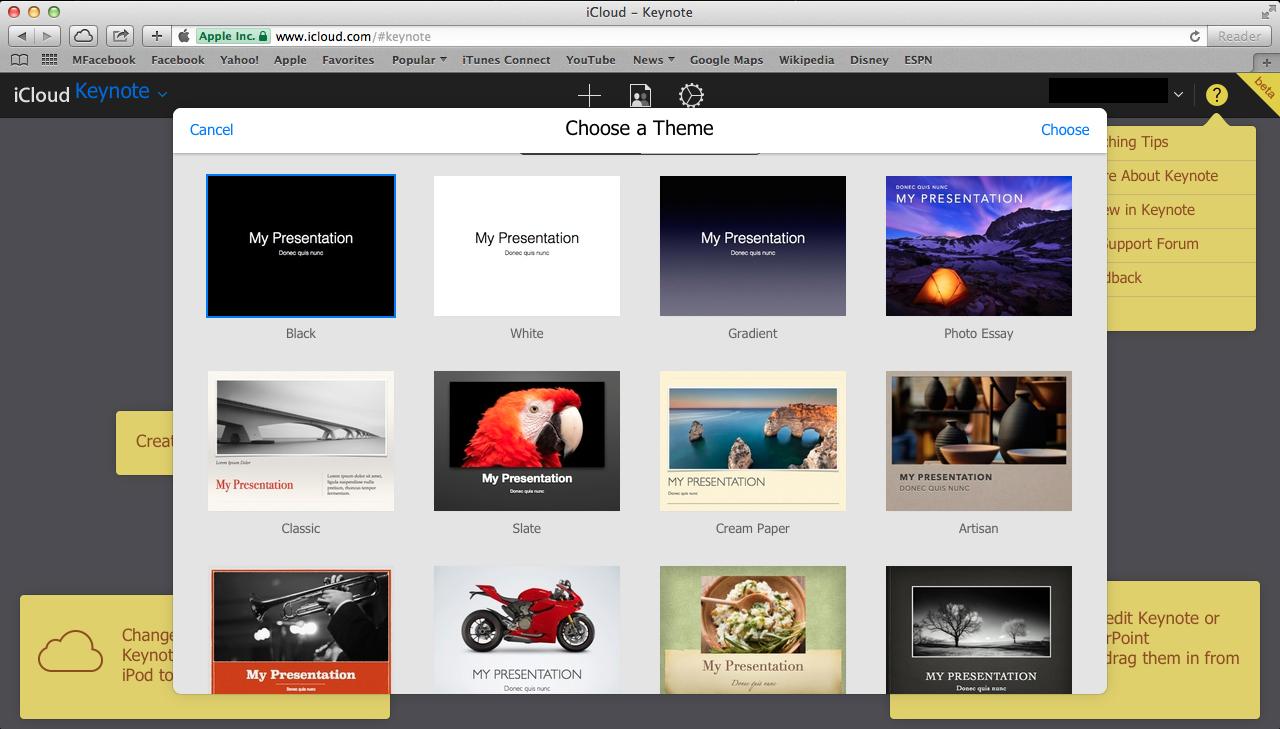
Task: Select the Black theme thumbnail
Action: 301,246
